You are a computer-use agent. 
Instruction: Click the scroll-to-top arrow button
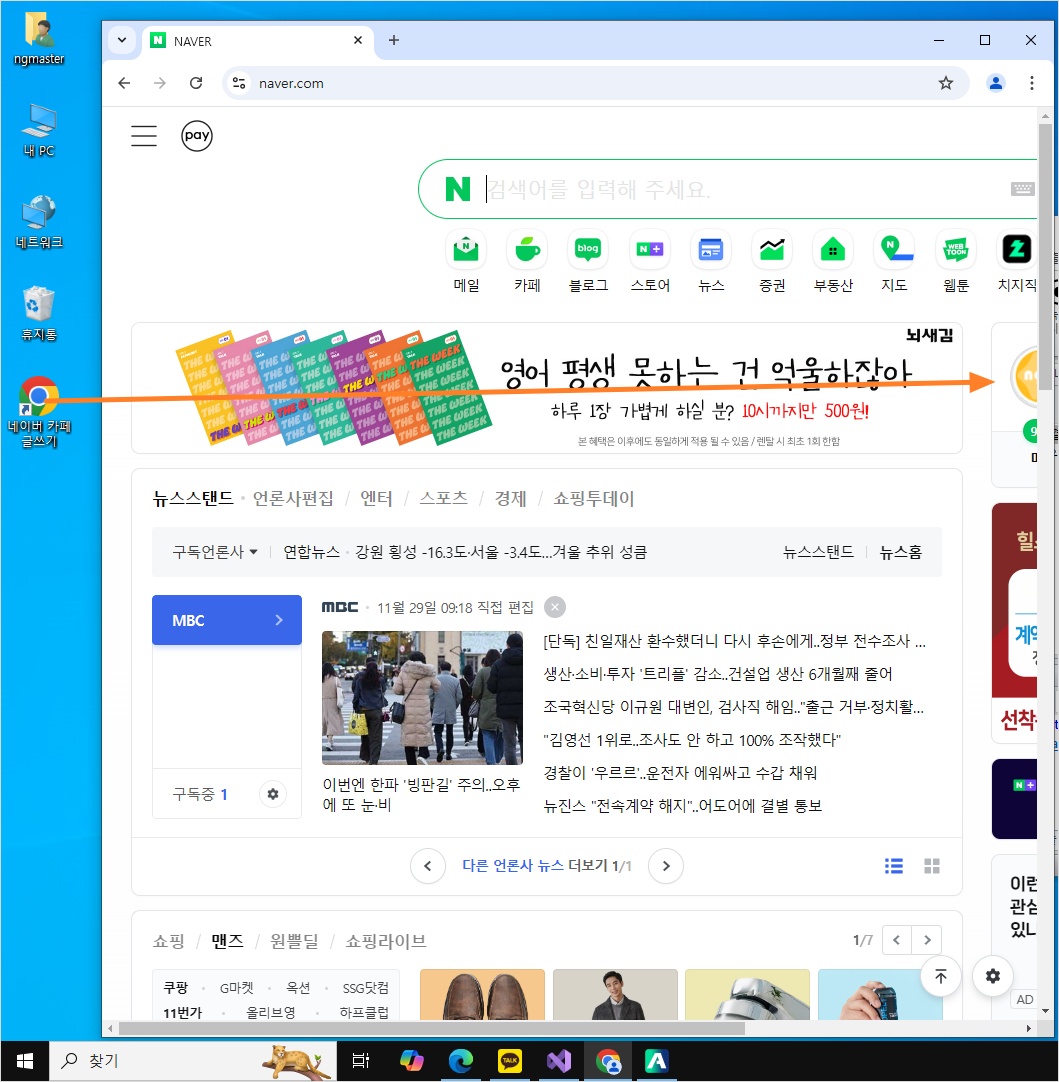pos(940,976)
